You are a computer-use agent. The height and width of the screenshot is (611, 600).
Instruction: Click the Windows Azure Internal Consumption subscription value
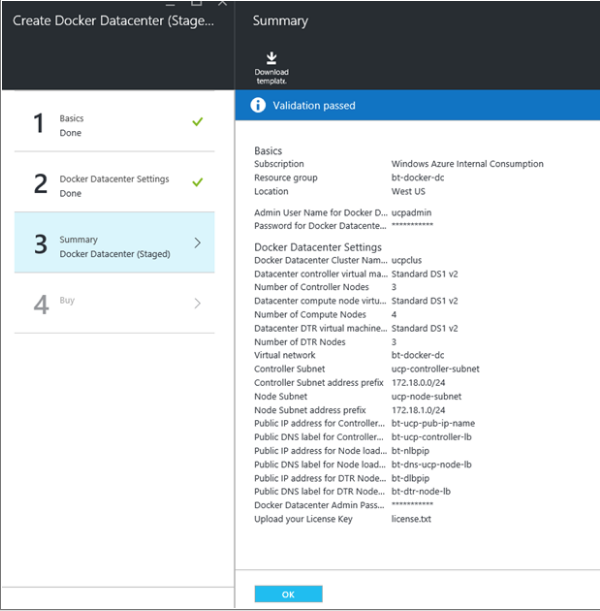[x=467, y=164]
